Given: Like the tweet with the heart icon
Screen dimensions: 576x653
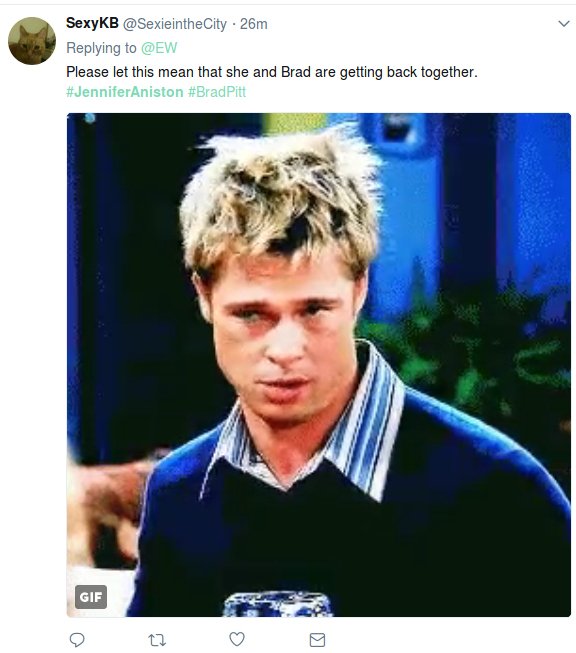Looking at the screenshot, I should click(237, 639).
